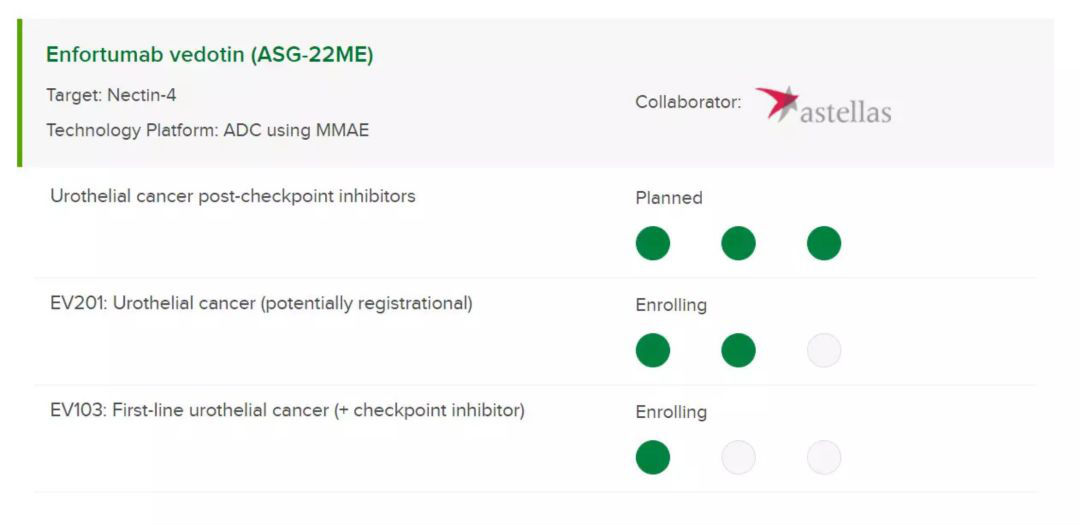
Task: Select EV103 First-line urothelial cancer text
Action: (x=287, y=411)
